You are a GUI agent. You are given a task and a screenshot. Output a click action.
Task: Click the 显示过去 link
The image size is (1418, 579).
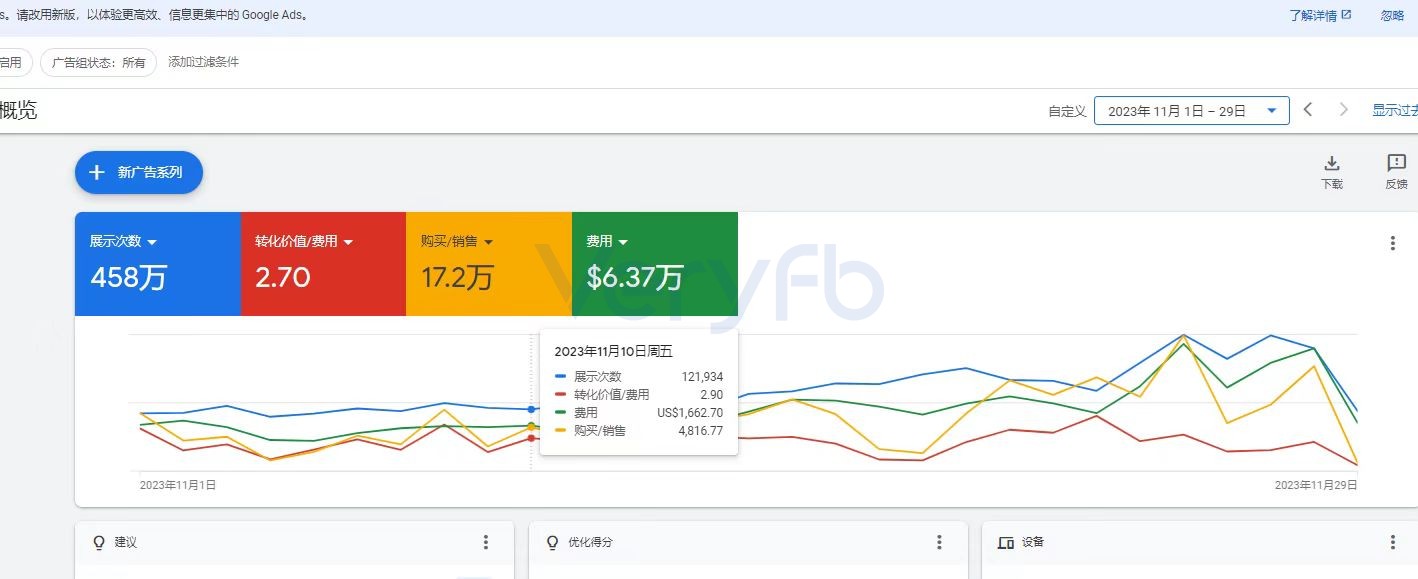1395,111
